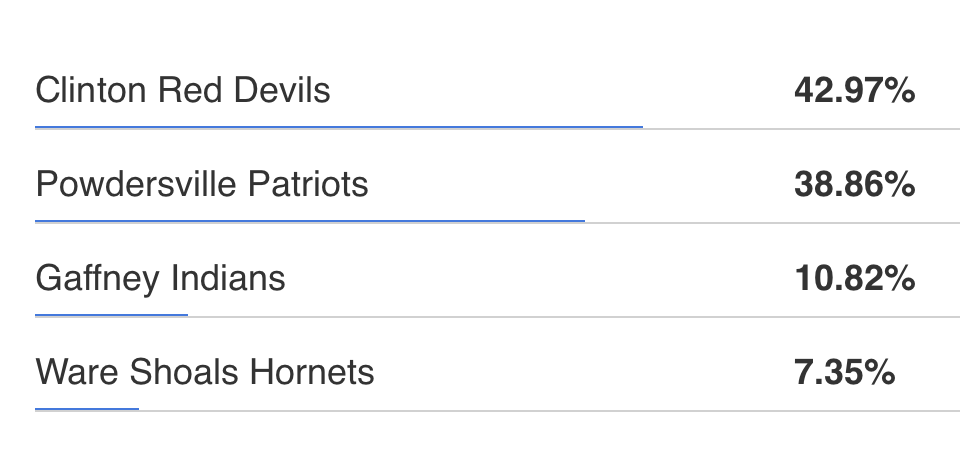The height and width of the screenshot is (464, 960).
Task: Click the 42.97% vote percentage
Action: pos(854,91)
